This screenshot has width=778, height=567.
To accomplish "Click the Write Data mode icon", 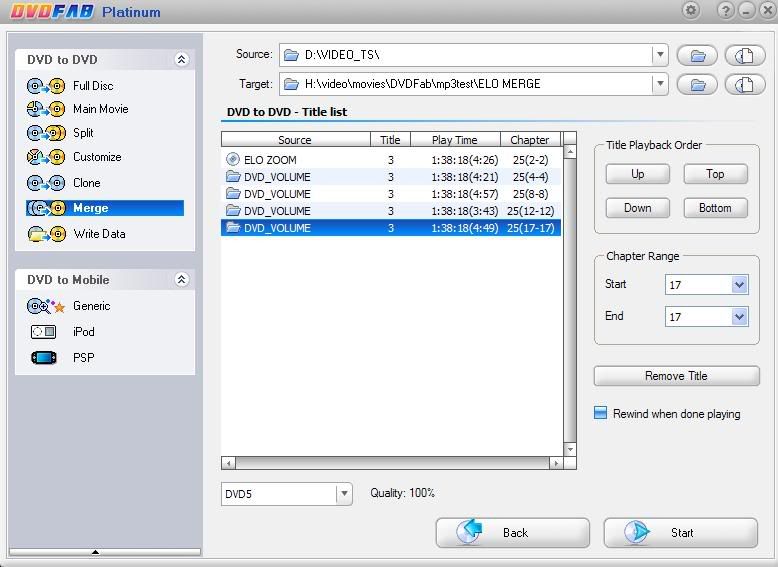I will coord(46,234).
